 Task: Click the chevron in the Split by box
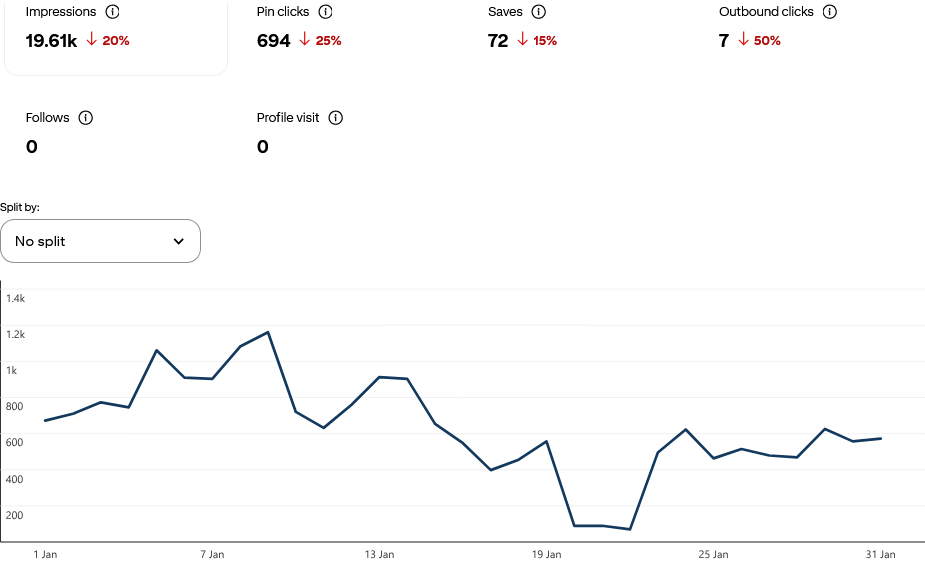pos(179,241)
